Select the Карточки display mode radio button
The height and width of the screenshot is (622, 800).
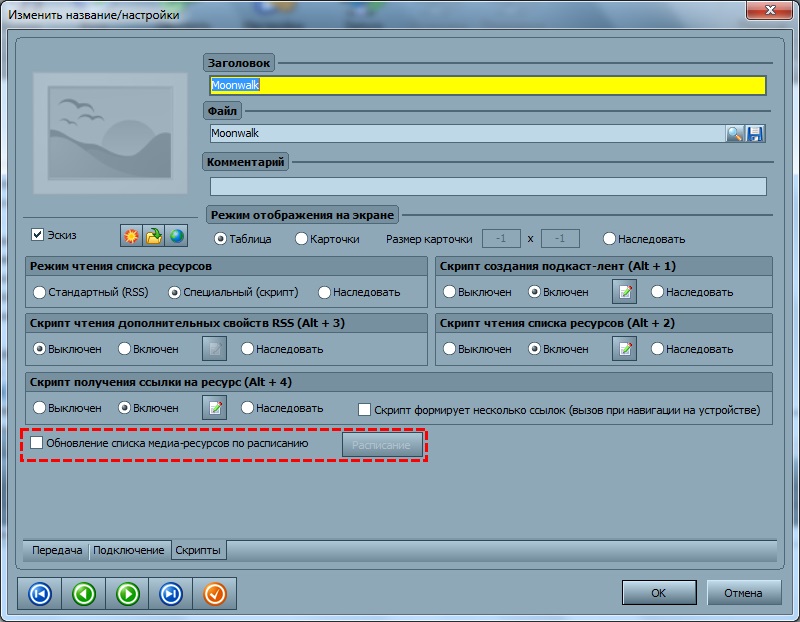coord(302,239)
